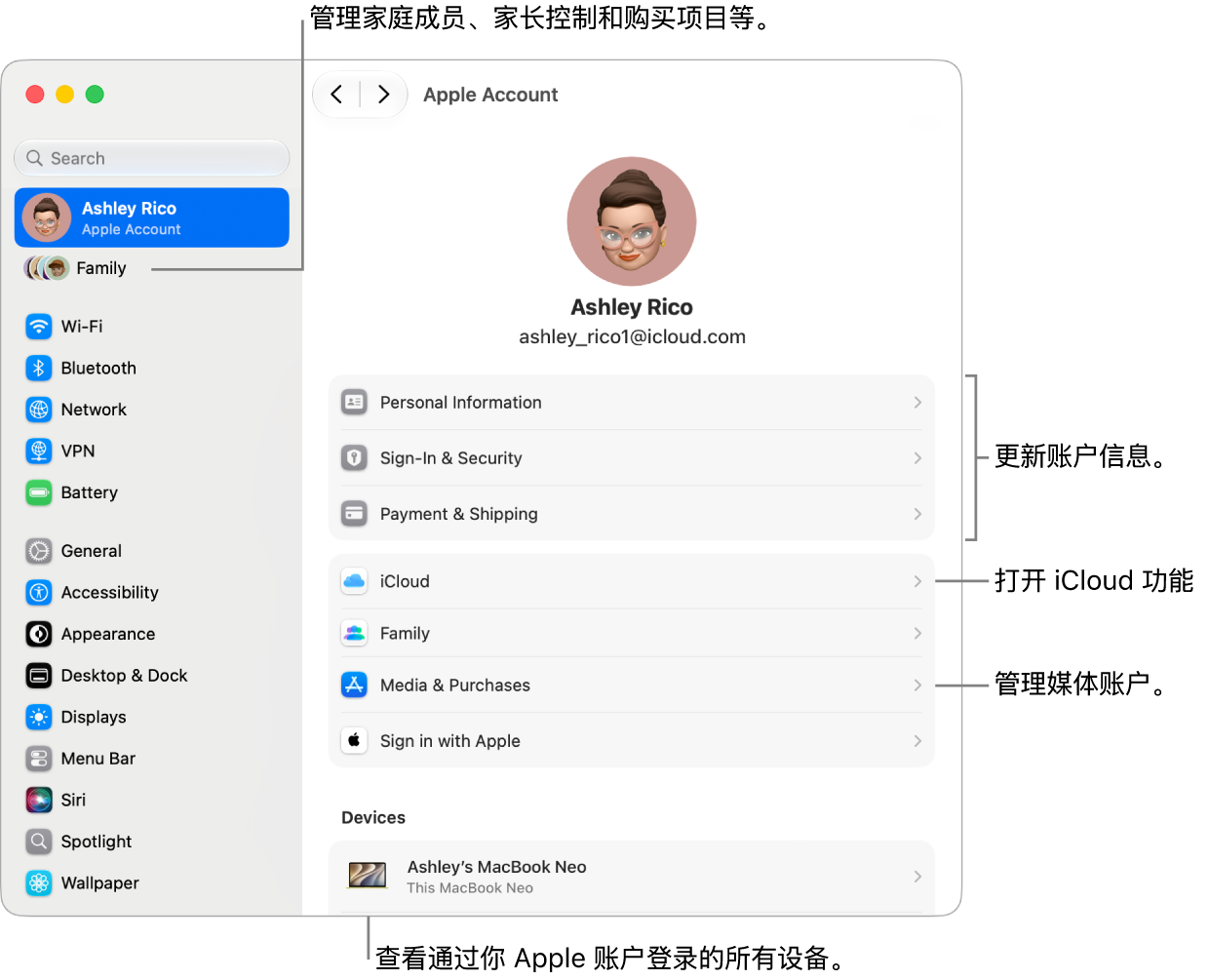Expand Personal Information row chevron

click(917, 402)
